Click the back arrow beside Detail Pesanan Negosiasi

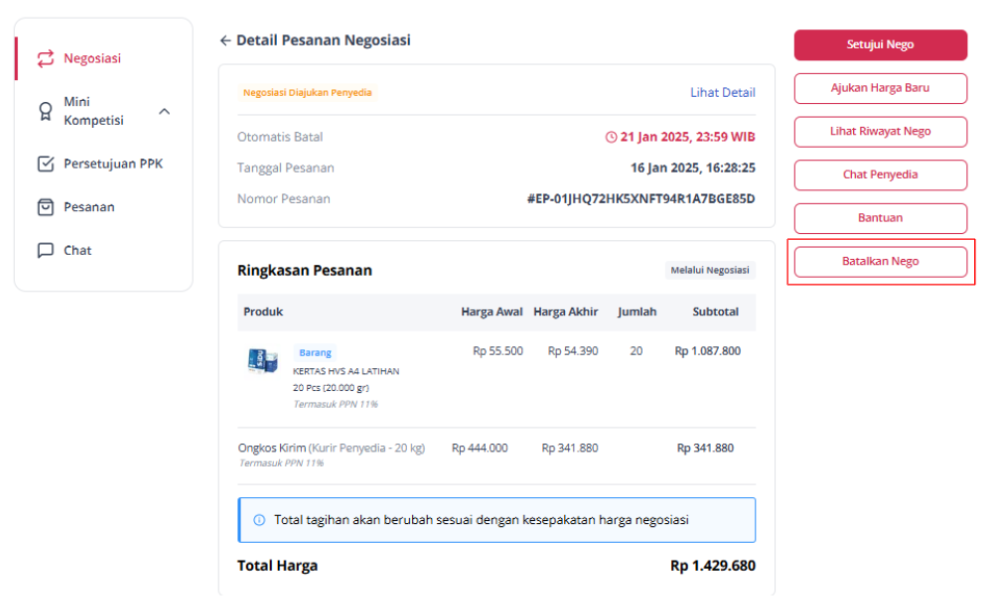(x=225, y=41)
